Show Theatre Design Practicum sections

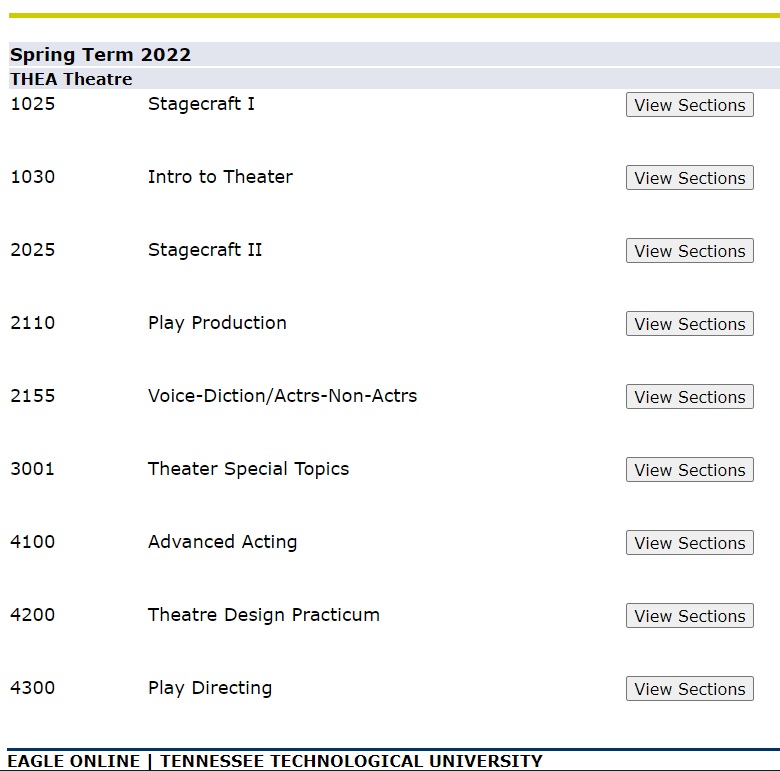point(689,616)
